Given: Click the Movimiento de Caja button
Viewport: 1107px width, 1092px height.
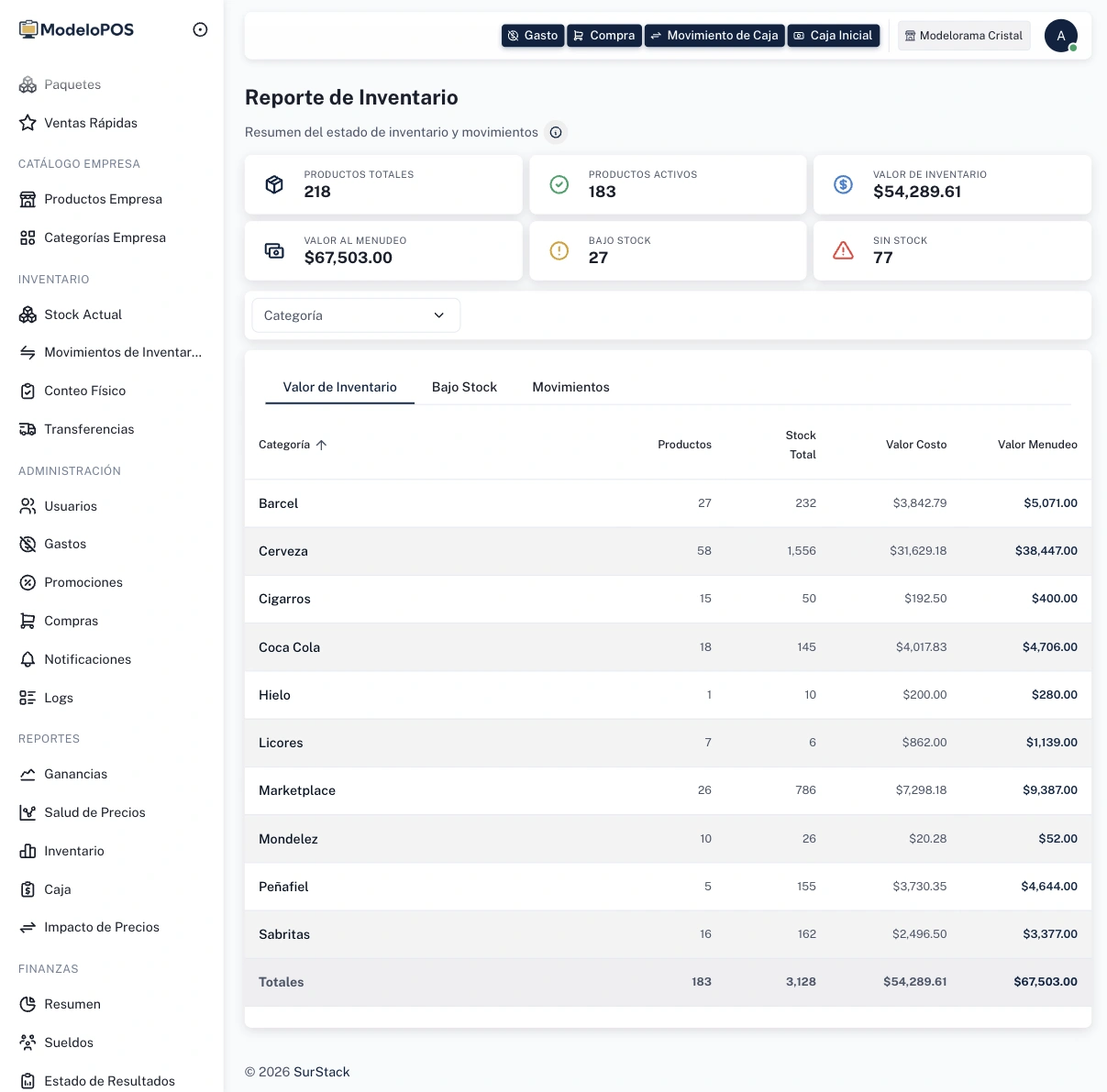Looking at the screenshot, I should point(714,36).
